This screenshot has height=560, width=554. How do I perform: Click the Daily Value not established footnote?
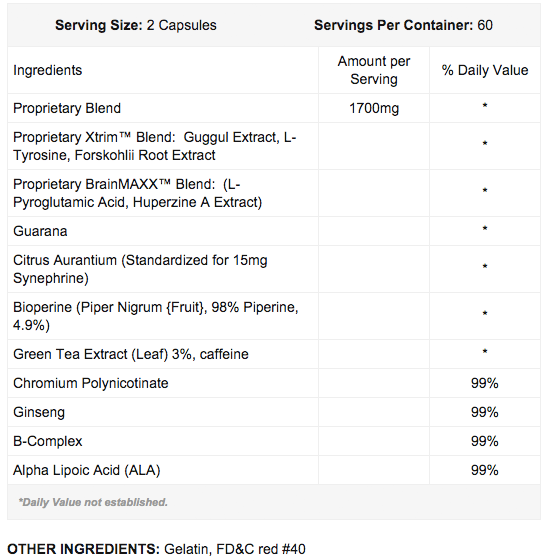tap(93, 502)
